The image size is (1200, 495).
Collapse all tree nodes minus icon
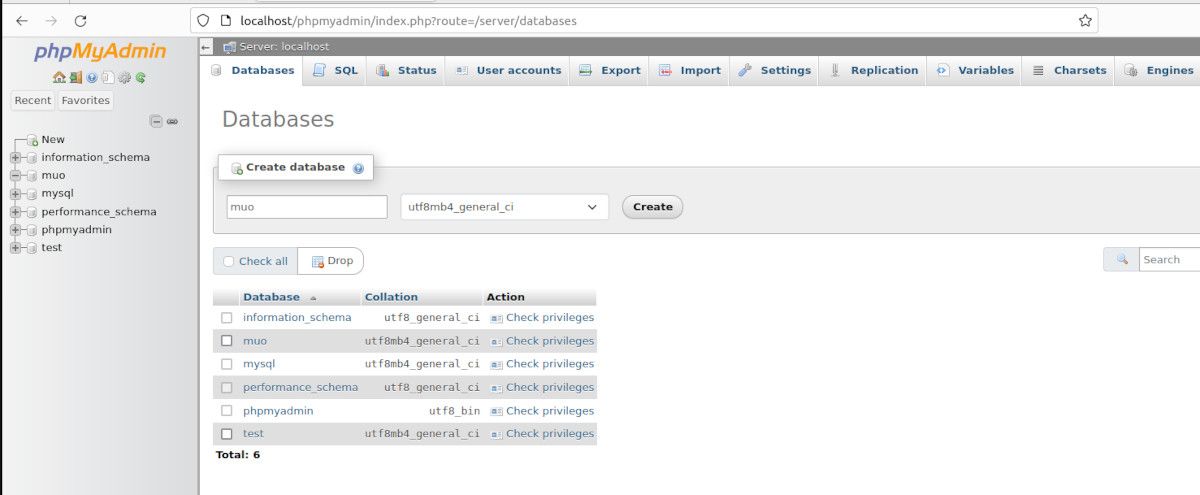[156, 121]
